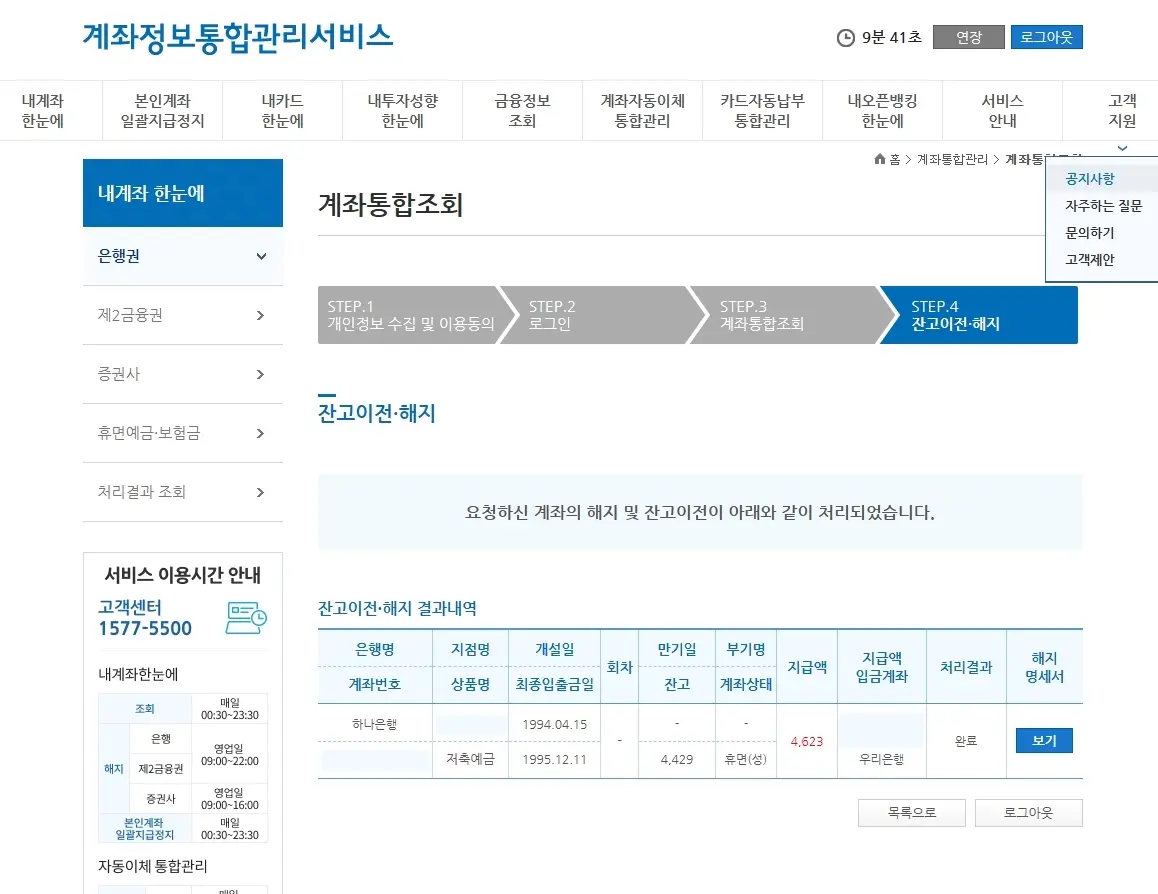The height and width of the screenshot is (894, 1158).
Task: Click the 완료 processing result cell
Action: [966, 741]
